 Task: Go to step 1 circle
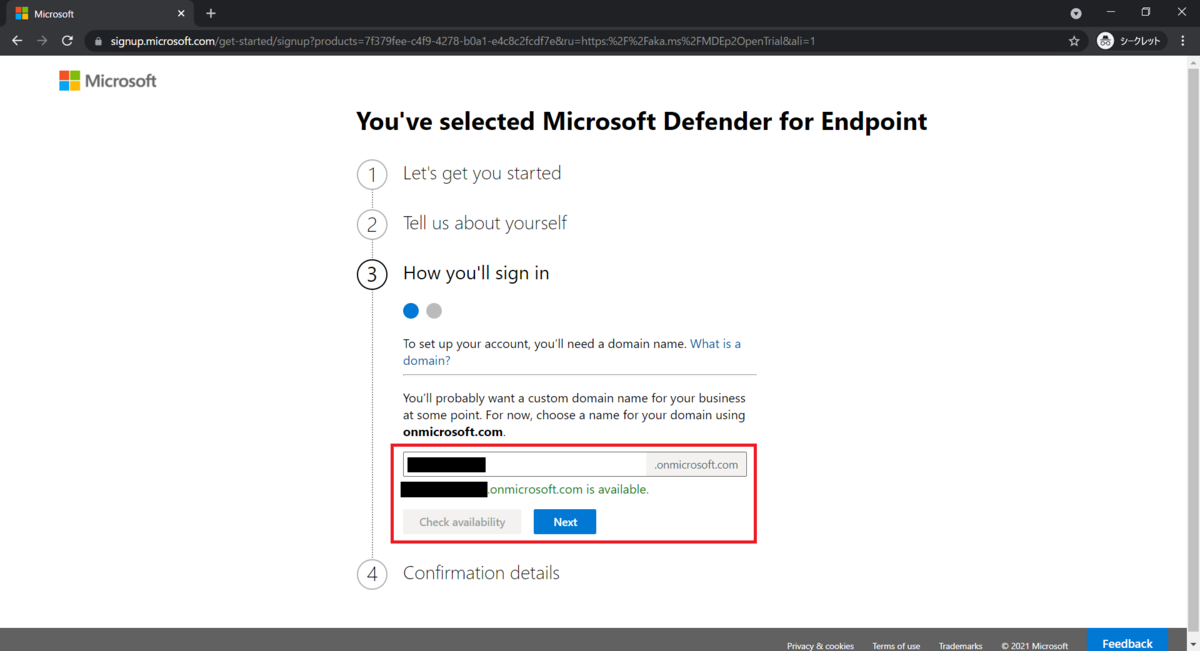pyautogui.click(x=372, y=175)
